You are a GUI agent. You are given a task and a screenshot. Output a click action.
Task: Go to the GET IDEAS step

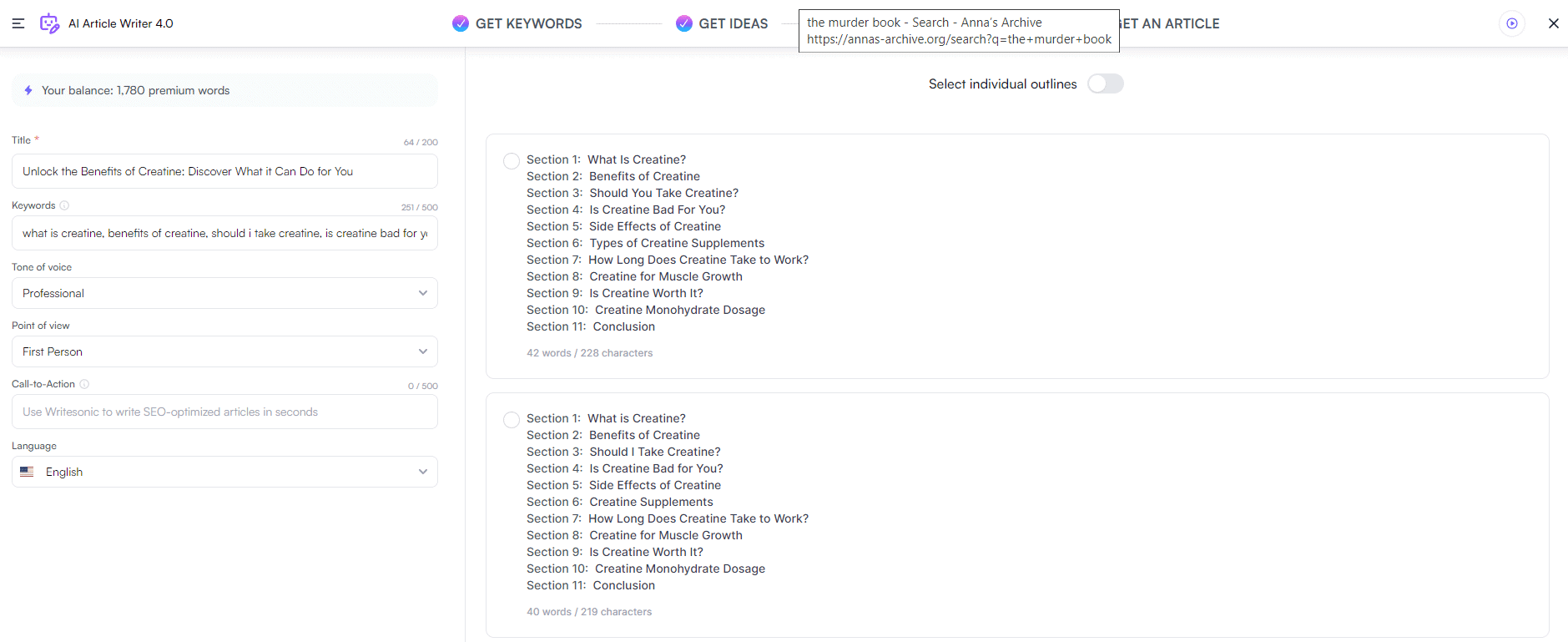pyautogui.click(x=734, y=23)
